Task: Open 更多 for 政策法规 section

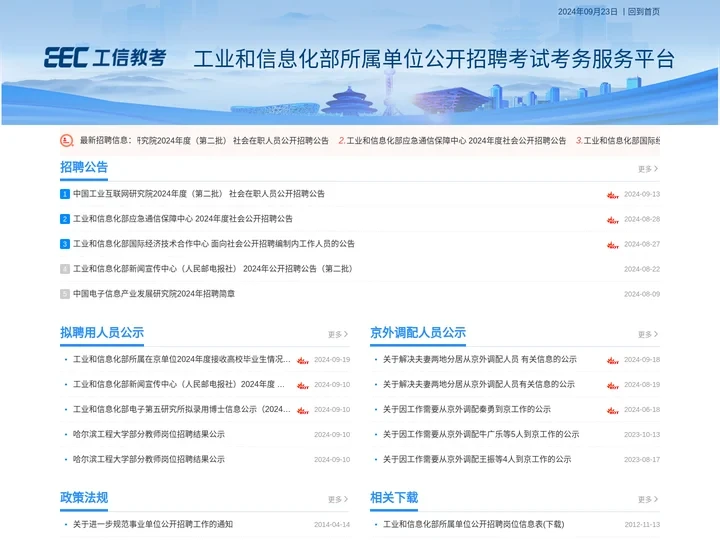Action: 338,499
